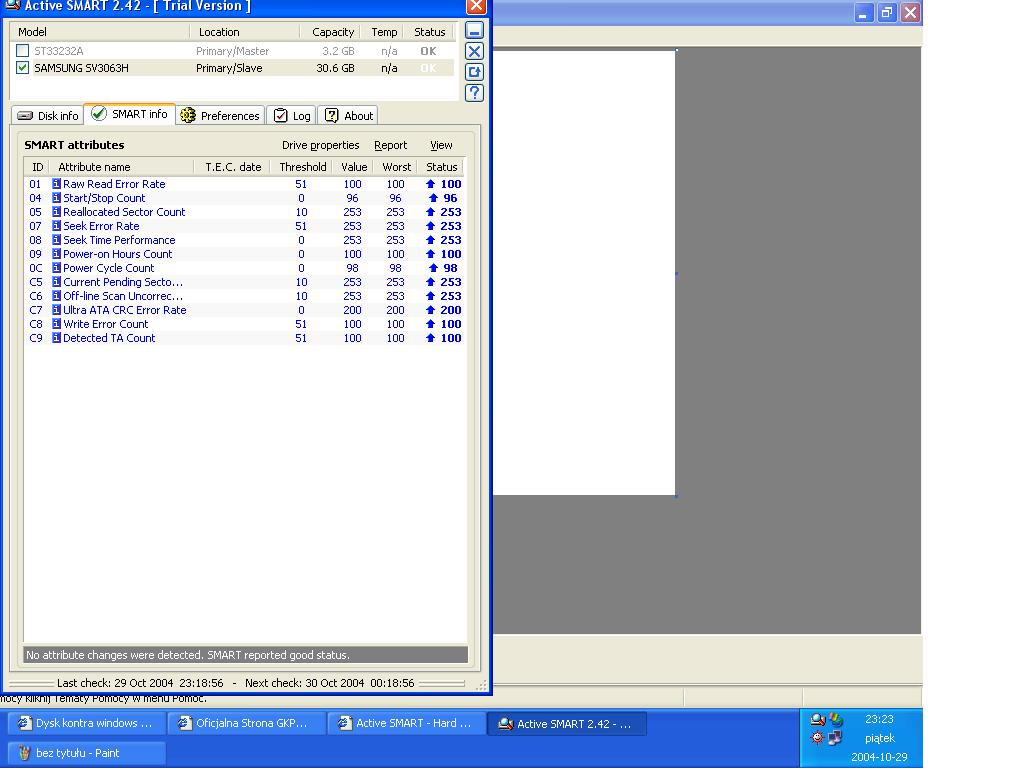Click the green checkmark icon on SMART info tab
This screenshot has height=768, width=1024.
(x=98, y=114)
